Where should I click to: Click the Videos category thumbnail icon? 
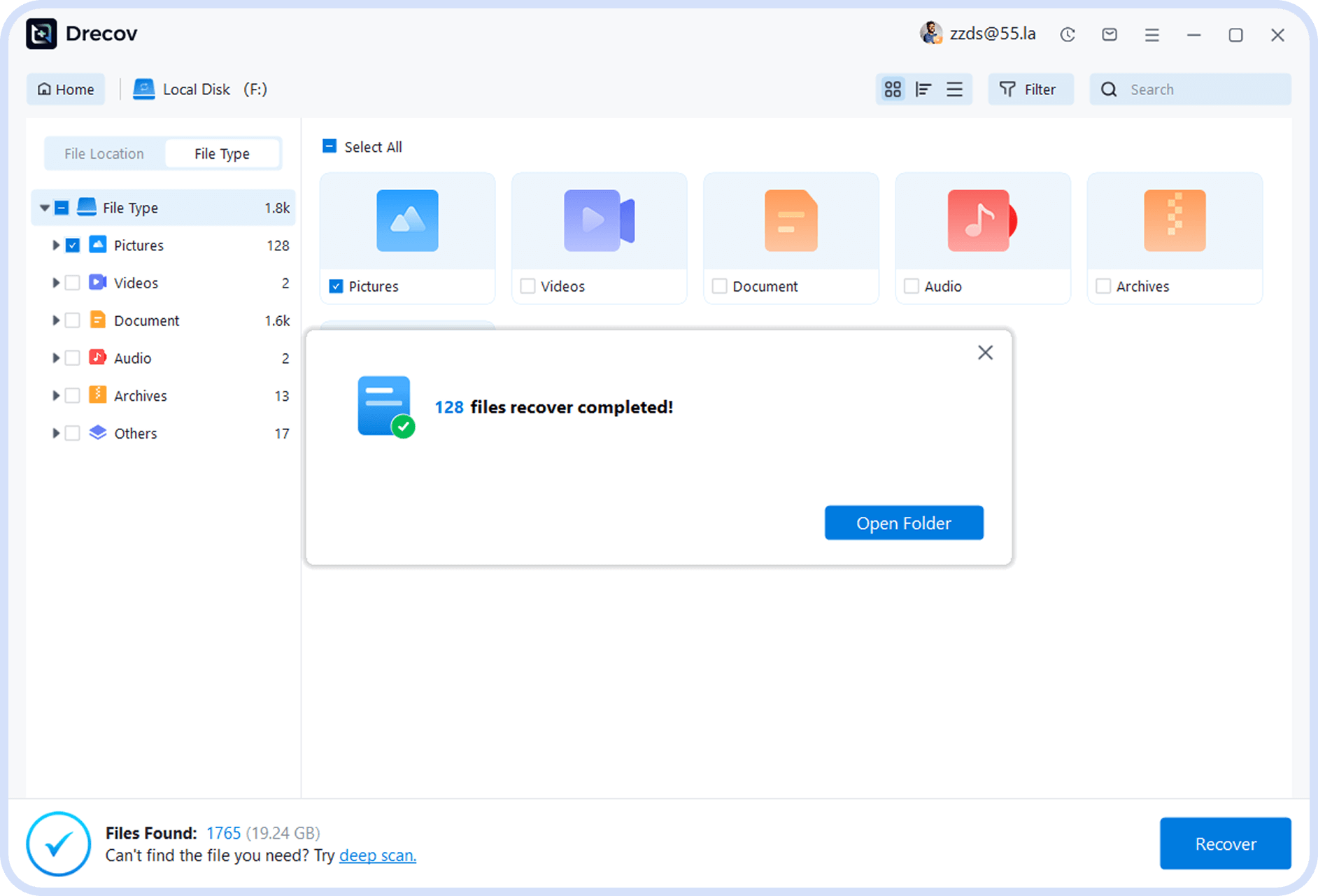(599, 221)
